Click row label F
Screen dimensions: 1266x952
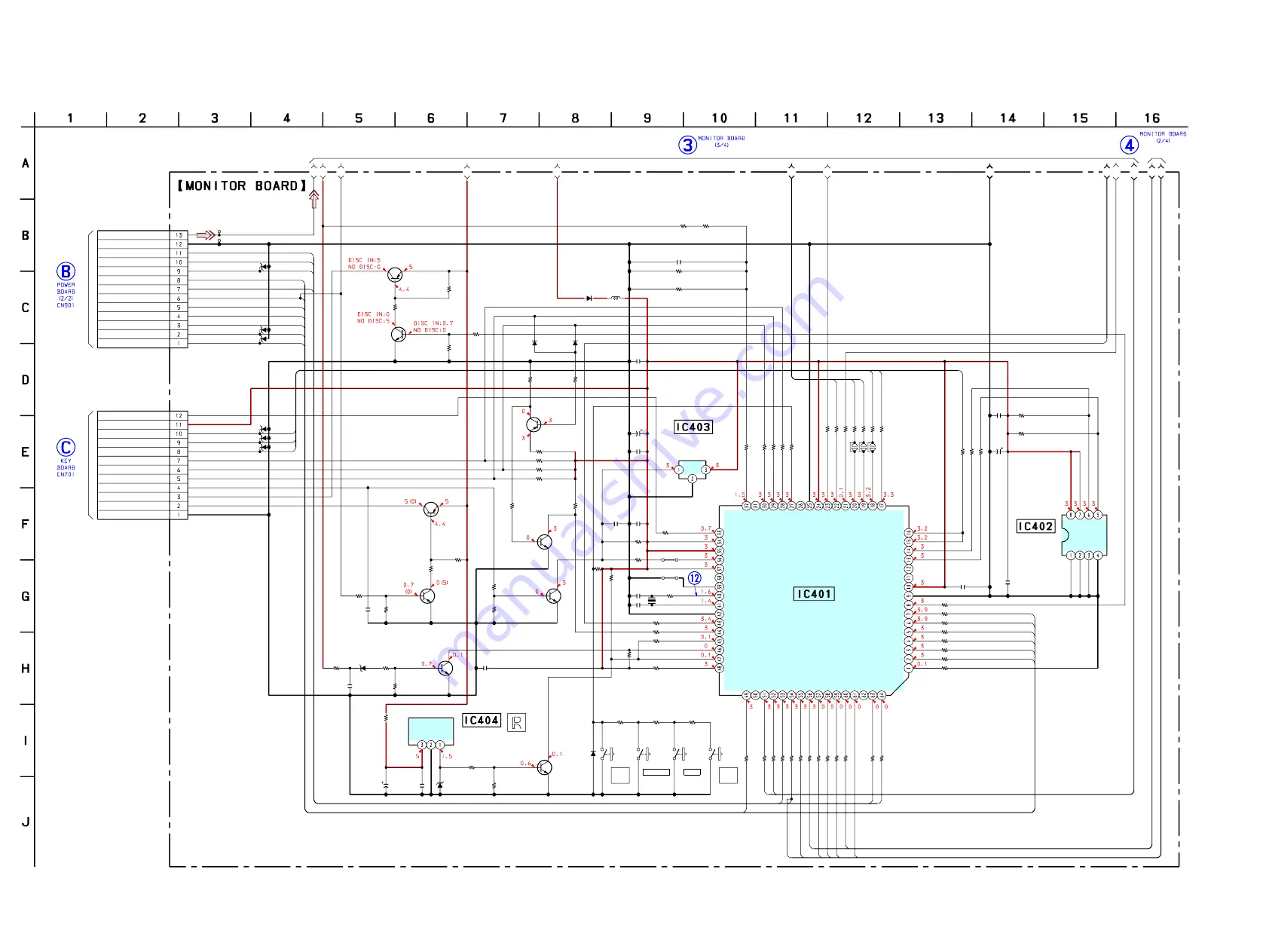[26, 524]
